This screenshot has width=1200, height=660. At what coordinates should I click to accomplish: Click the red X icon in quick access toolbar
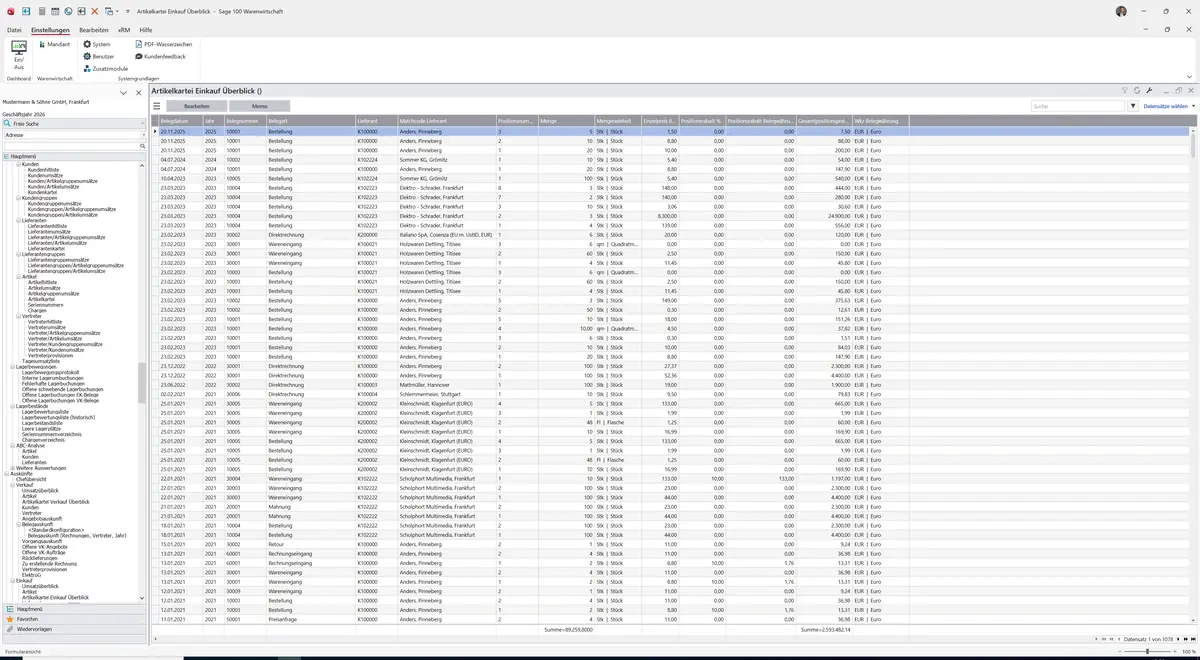click(95, 11)
